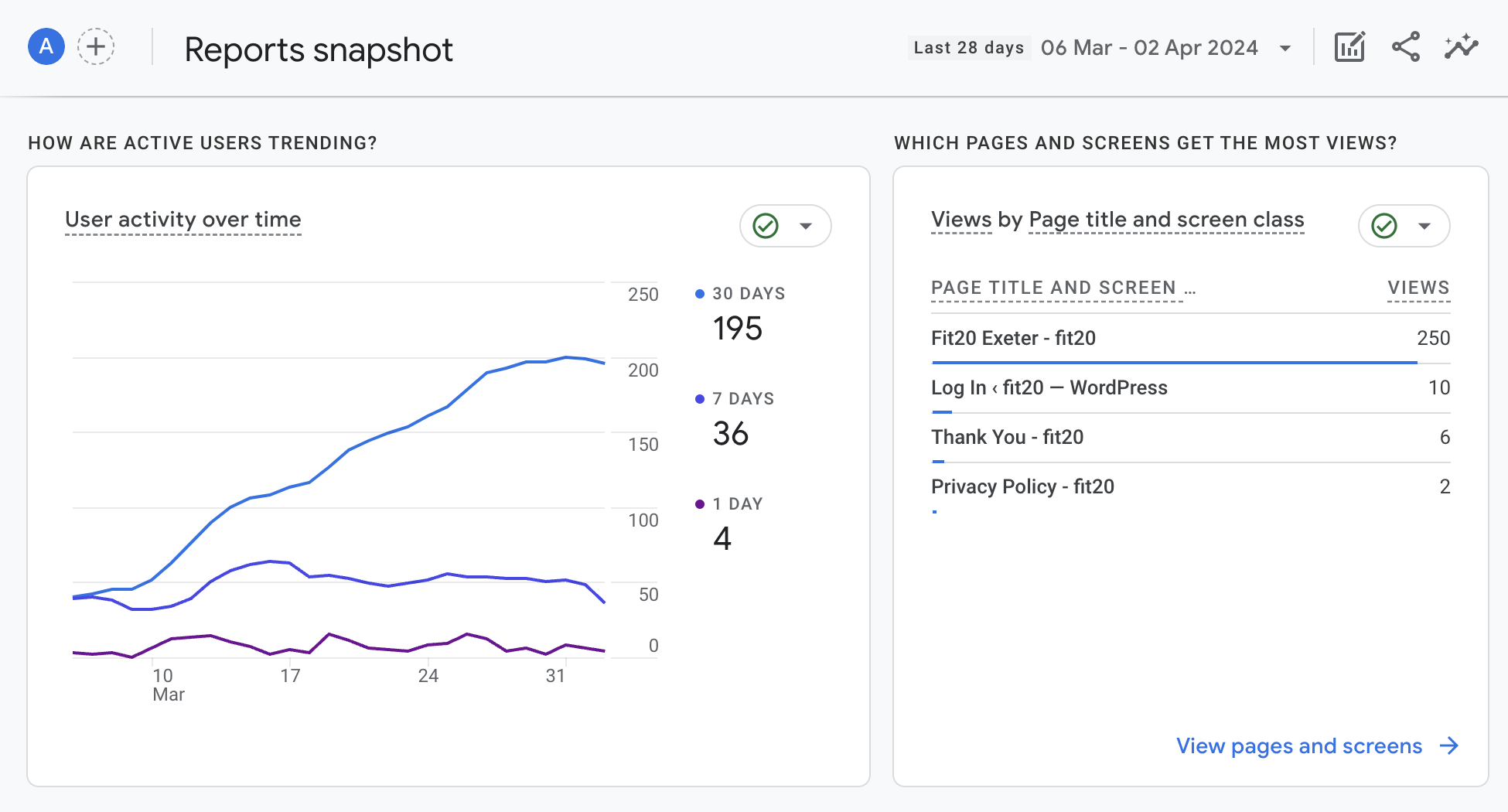Open dropdown arrow on User activity card

[806, 226]
